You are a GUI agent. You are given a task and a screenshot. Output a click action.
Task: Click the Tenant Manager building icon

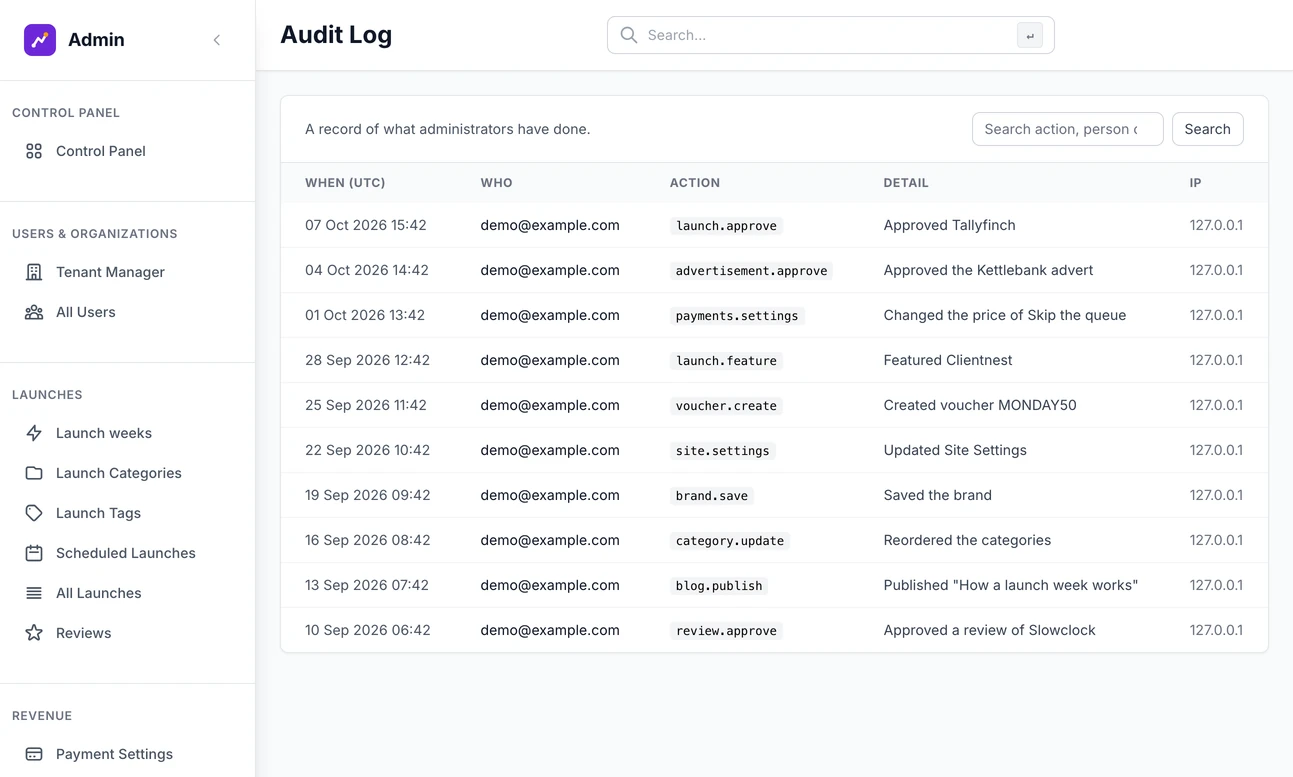point(34,272)
